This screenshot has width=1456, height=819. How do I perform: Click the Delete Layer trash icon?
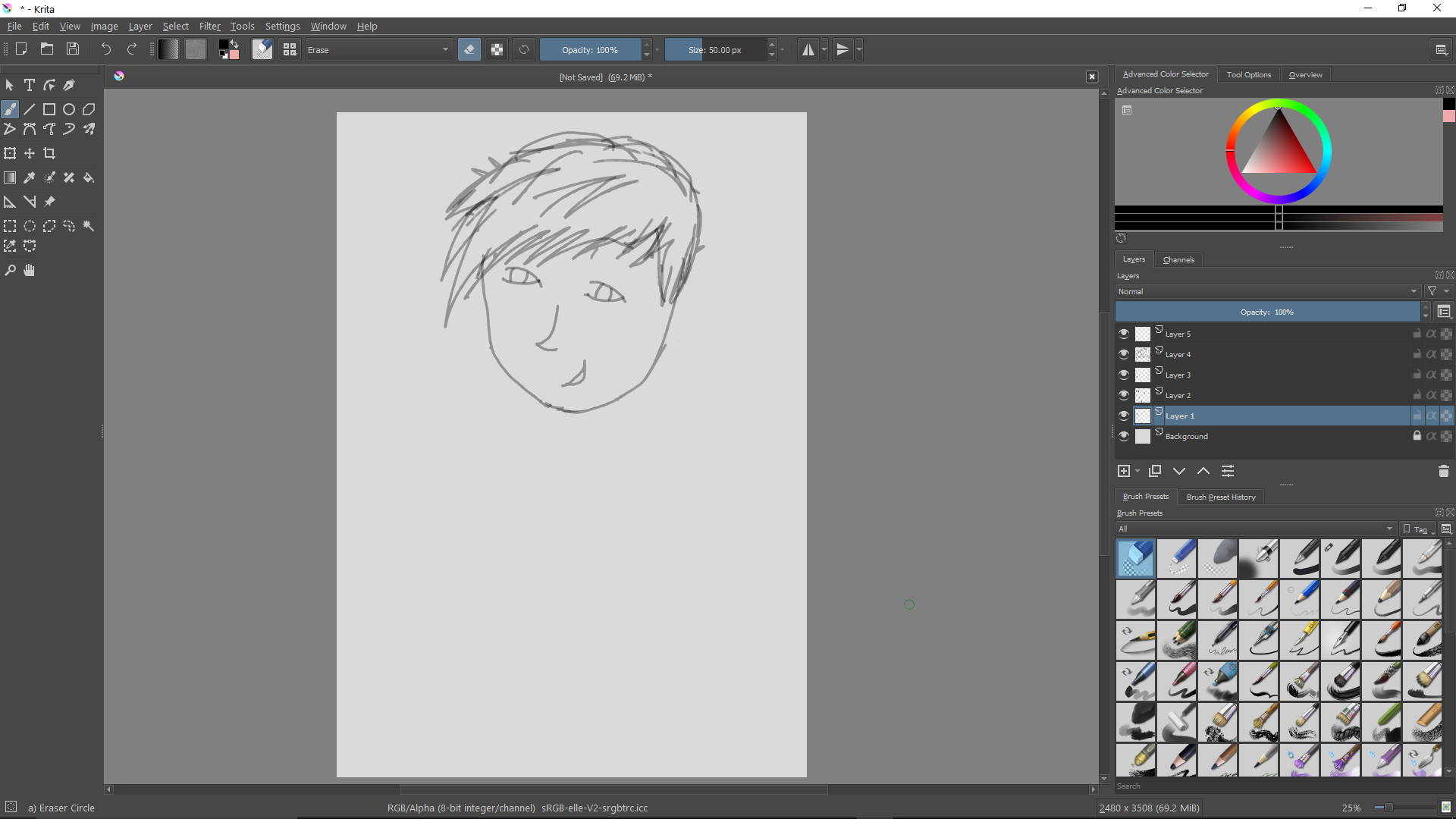tap(1443, 471)
